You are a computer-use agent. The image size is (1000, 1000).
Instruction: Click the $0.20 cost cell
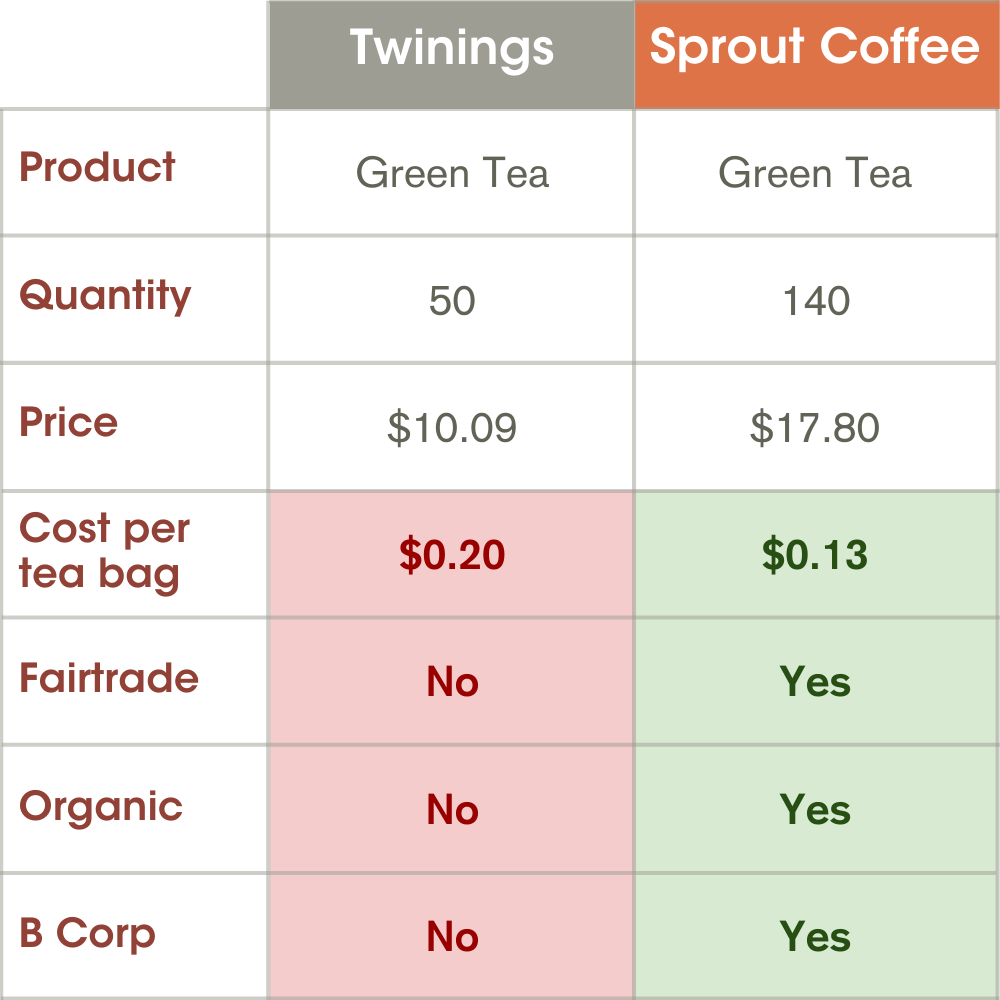[x=452, y=555]
